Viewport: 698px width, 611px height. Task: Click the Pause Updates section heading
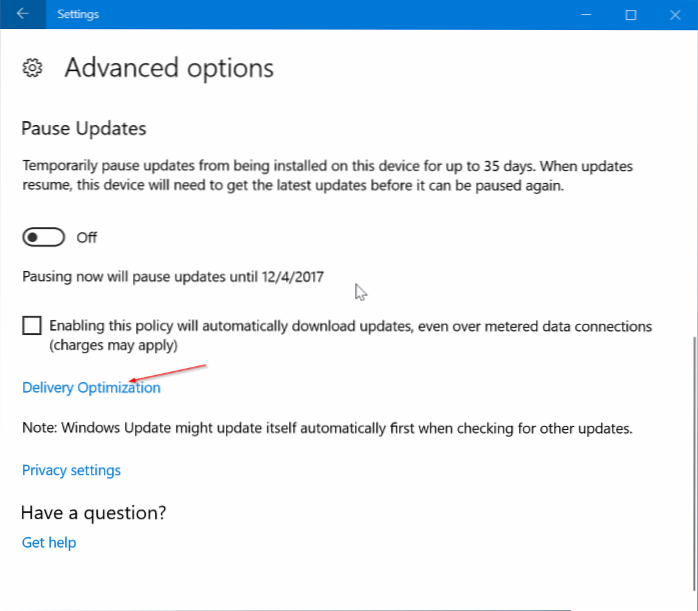[84, 129]
